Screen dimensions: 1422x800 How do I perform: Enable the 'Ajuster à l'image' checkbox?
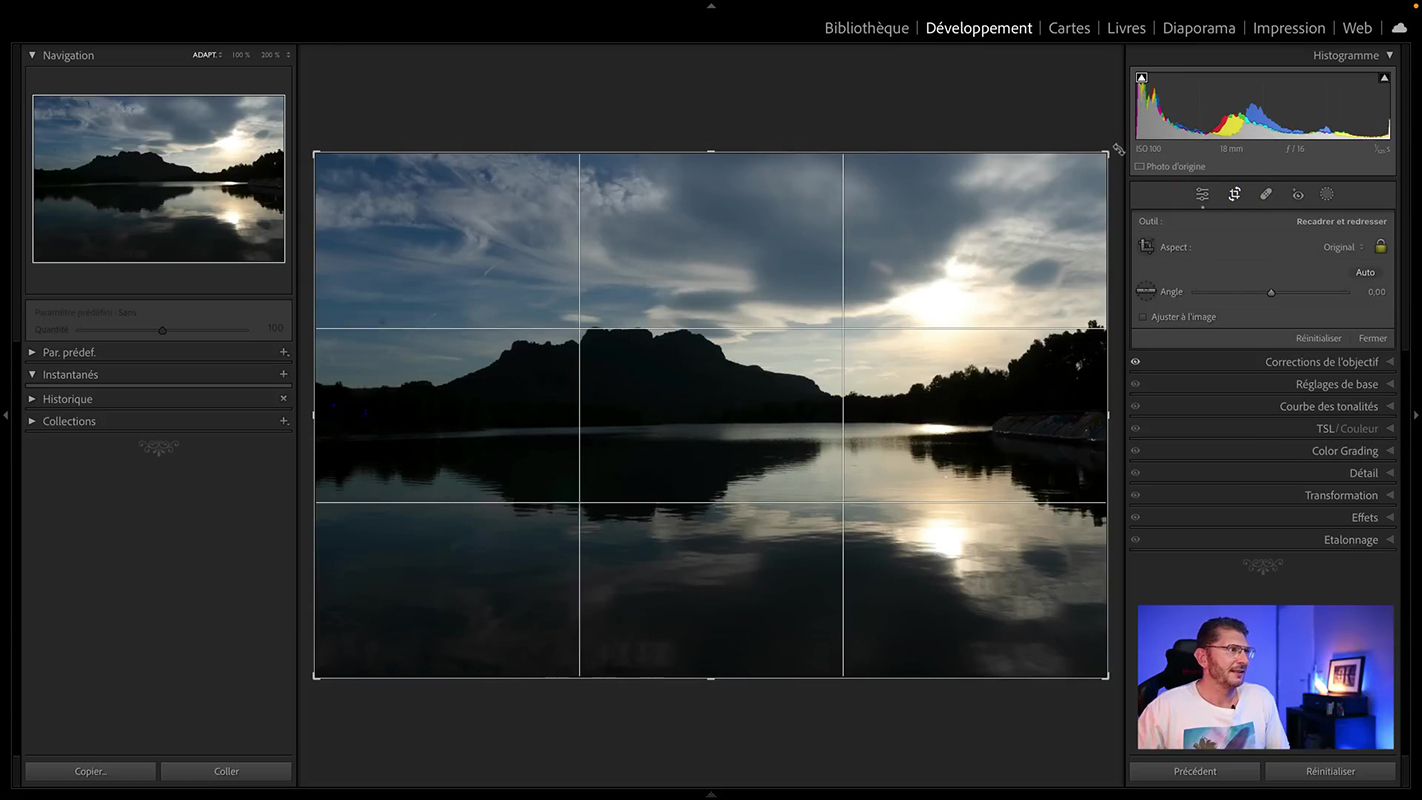pyautogui.click(x=1143, y=317)
